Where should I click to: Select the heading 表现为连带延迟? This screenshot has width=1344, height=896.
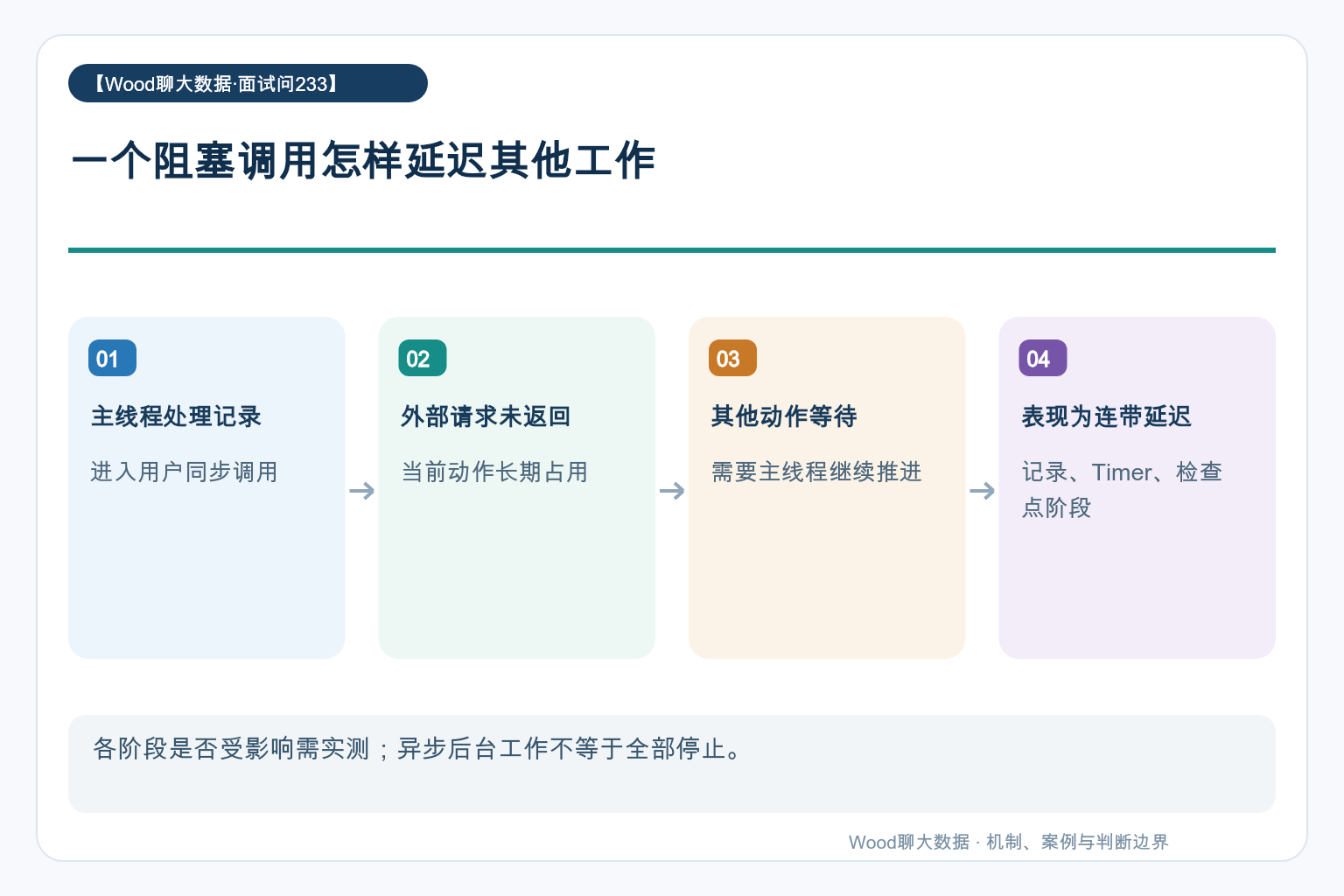point(1106,416)
